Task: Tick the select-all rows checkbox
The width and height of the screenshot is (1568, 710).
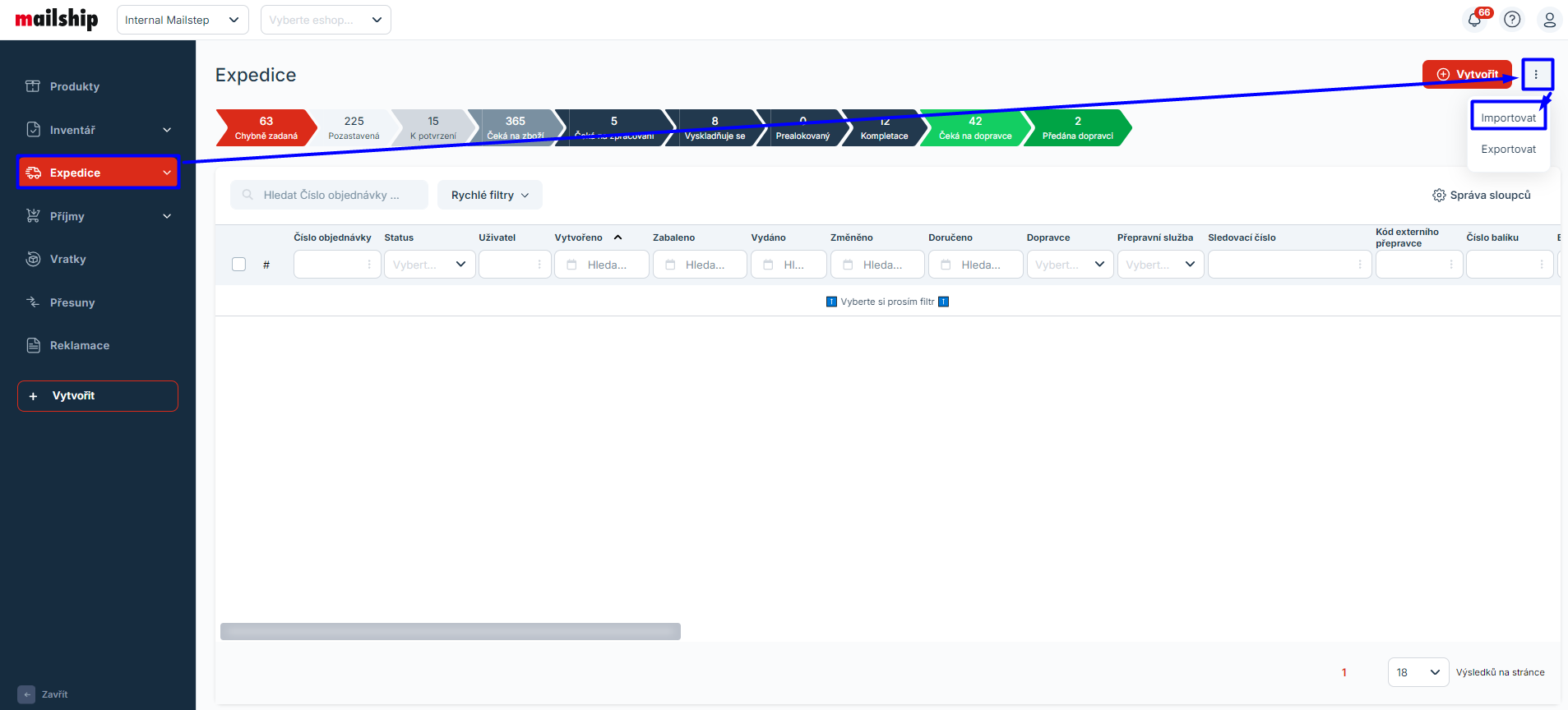Action: pyautogui.click(x=239, y=265)
